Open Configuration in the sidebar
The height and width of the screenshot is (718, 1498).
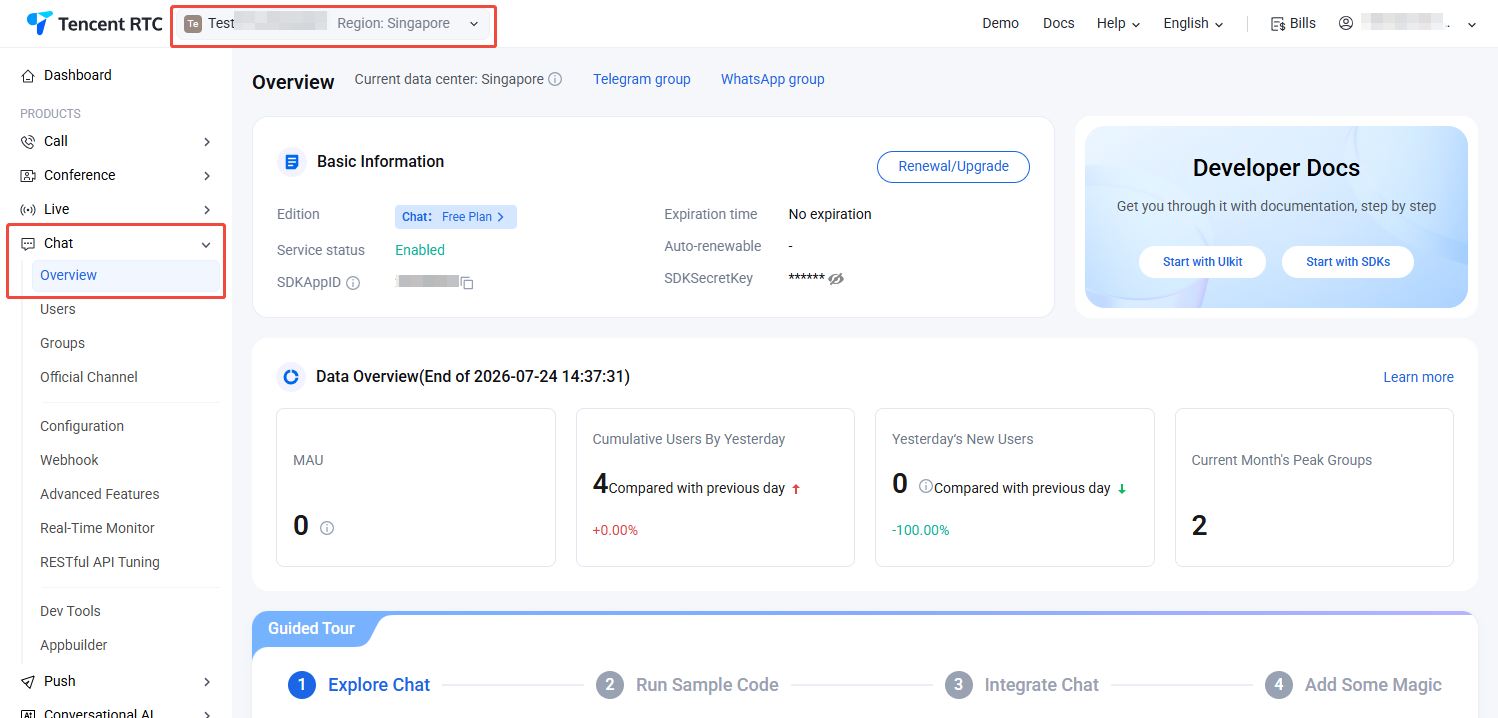82,426
